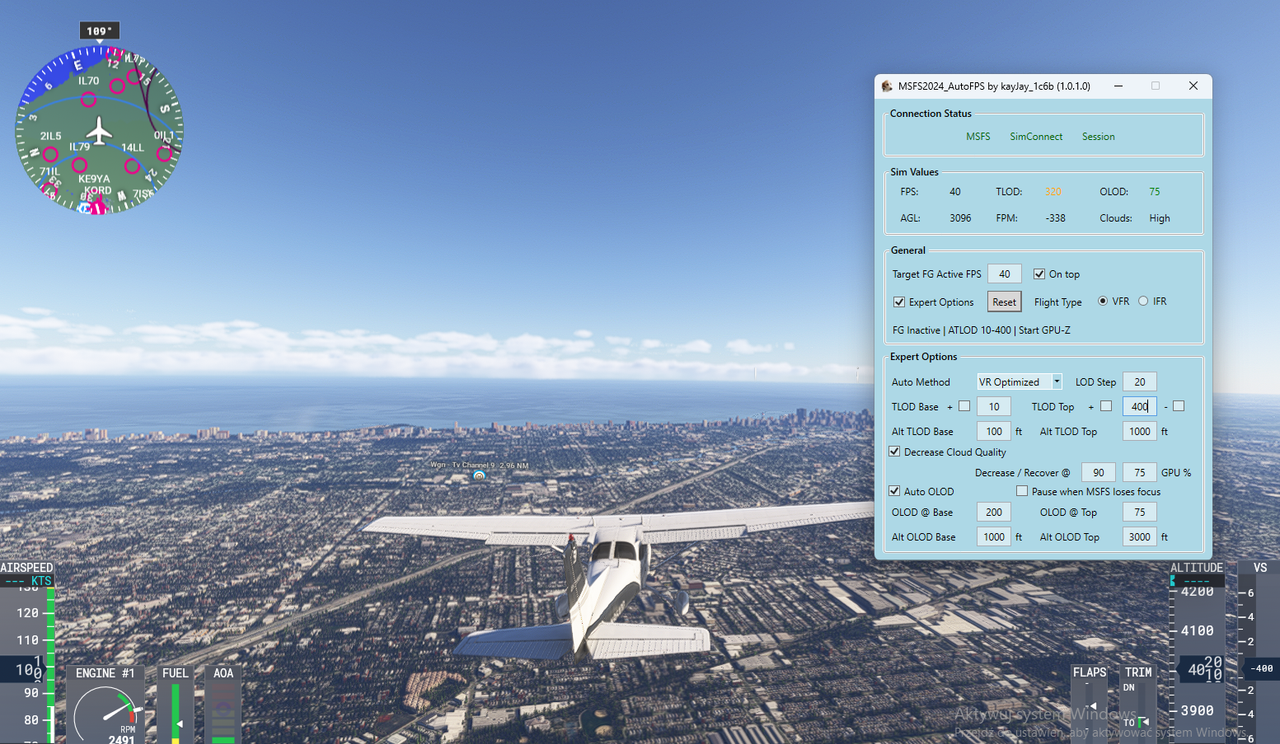Click the Alt OLOD Top field

[1139, 537]
